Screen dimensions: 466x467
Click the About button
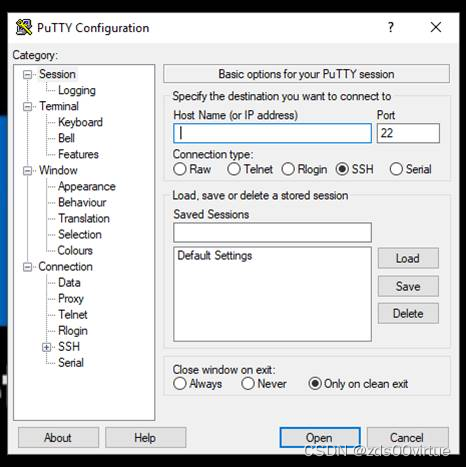[58, 438]
